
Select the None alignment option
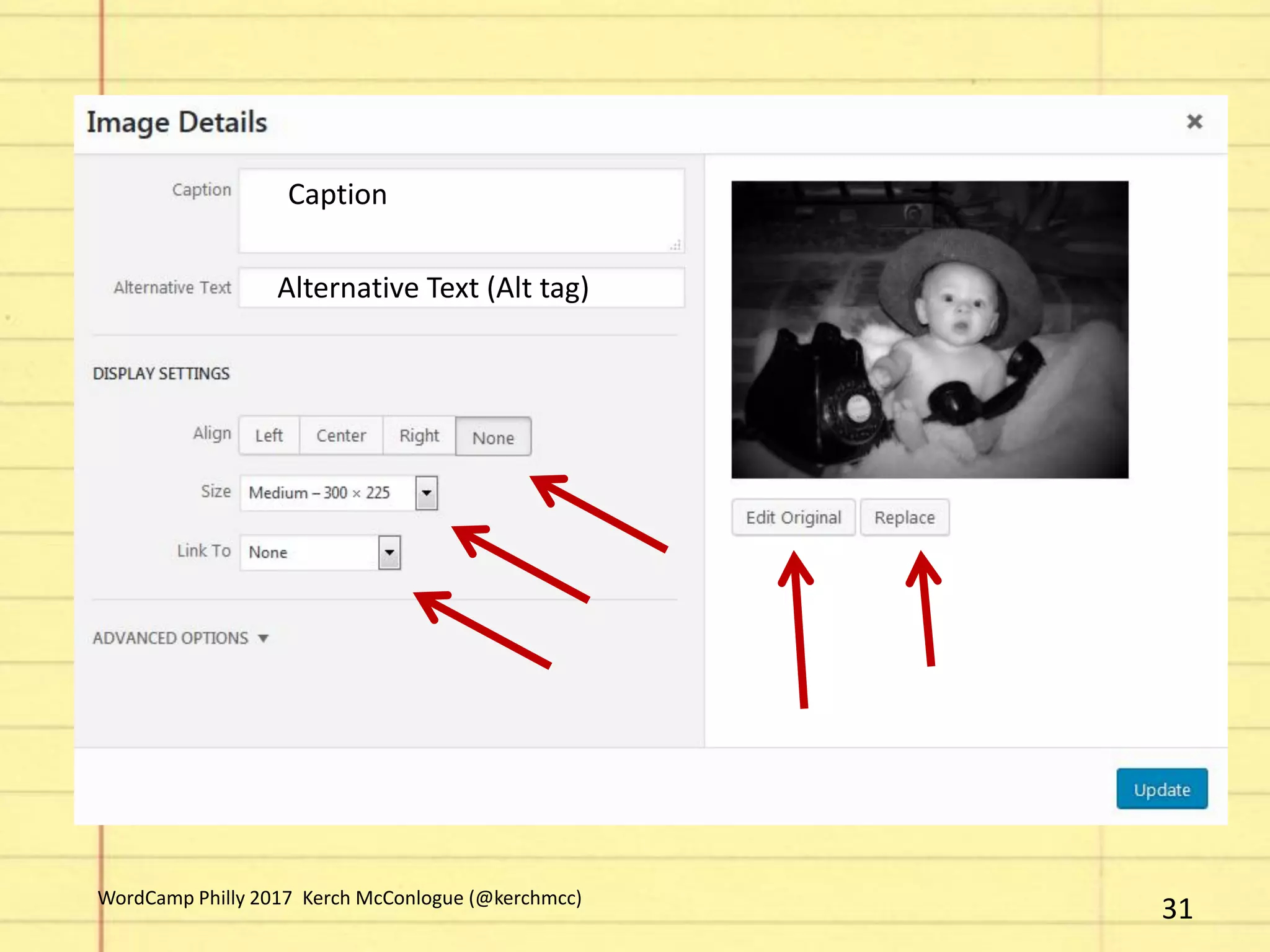493,437
